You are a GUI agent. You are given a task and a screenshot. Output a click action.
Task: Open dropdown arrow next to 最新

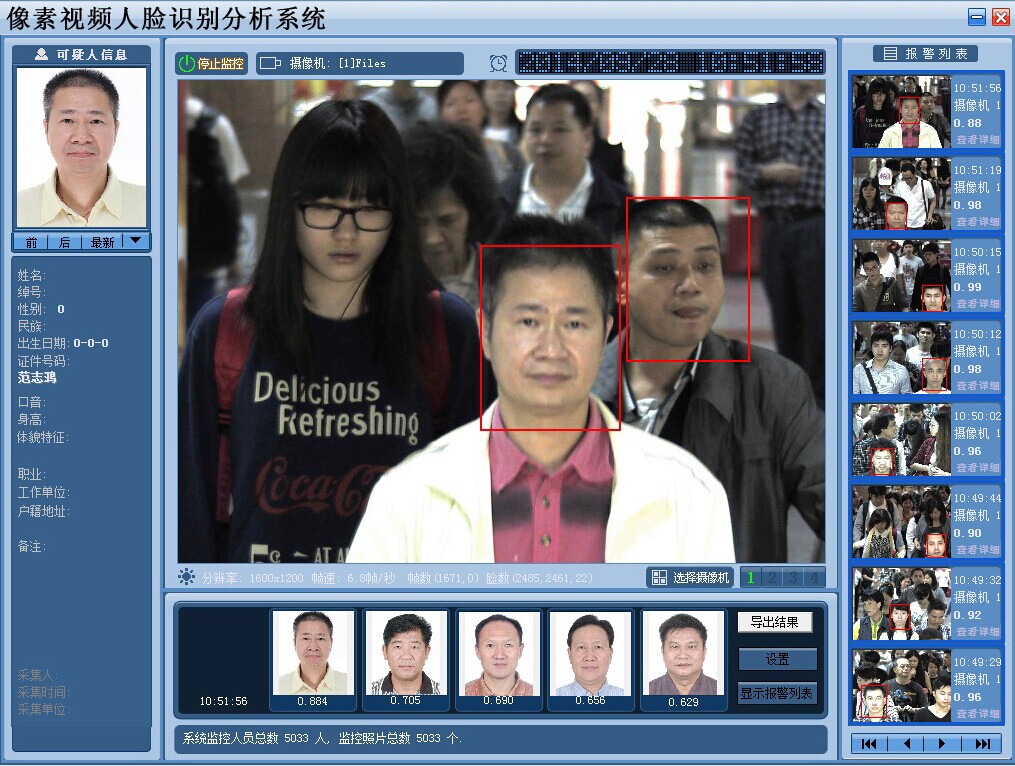click(x=135, y=242)
